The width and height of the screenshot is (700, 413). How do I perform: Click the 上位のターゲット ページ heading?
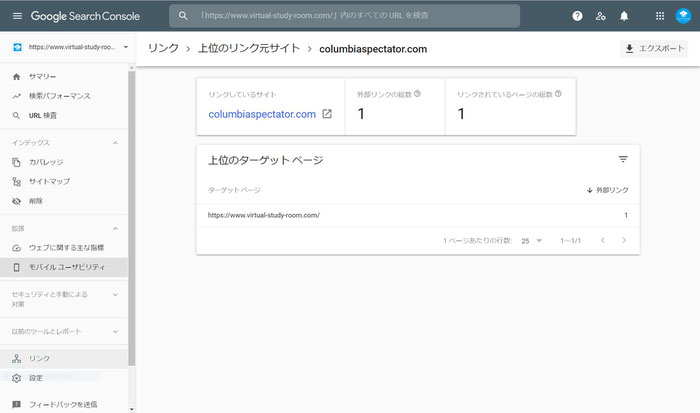tap(266, 160)
